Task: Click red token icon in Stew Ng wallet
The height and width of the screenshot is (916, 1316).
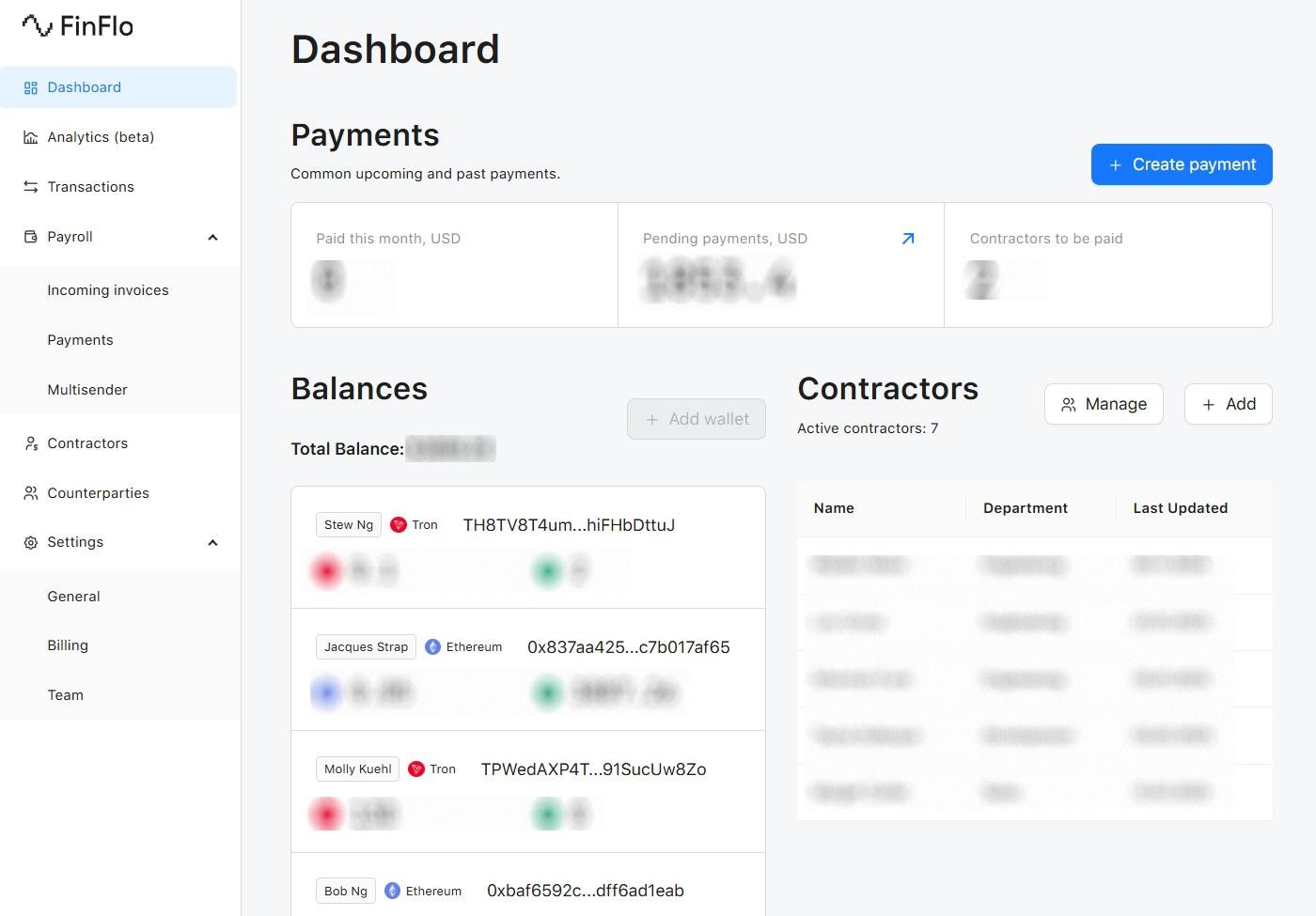Action: click(327, 570)
